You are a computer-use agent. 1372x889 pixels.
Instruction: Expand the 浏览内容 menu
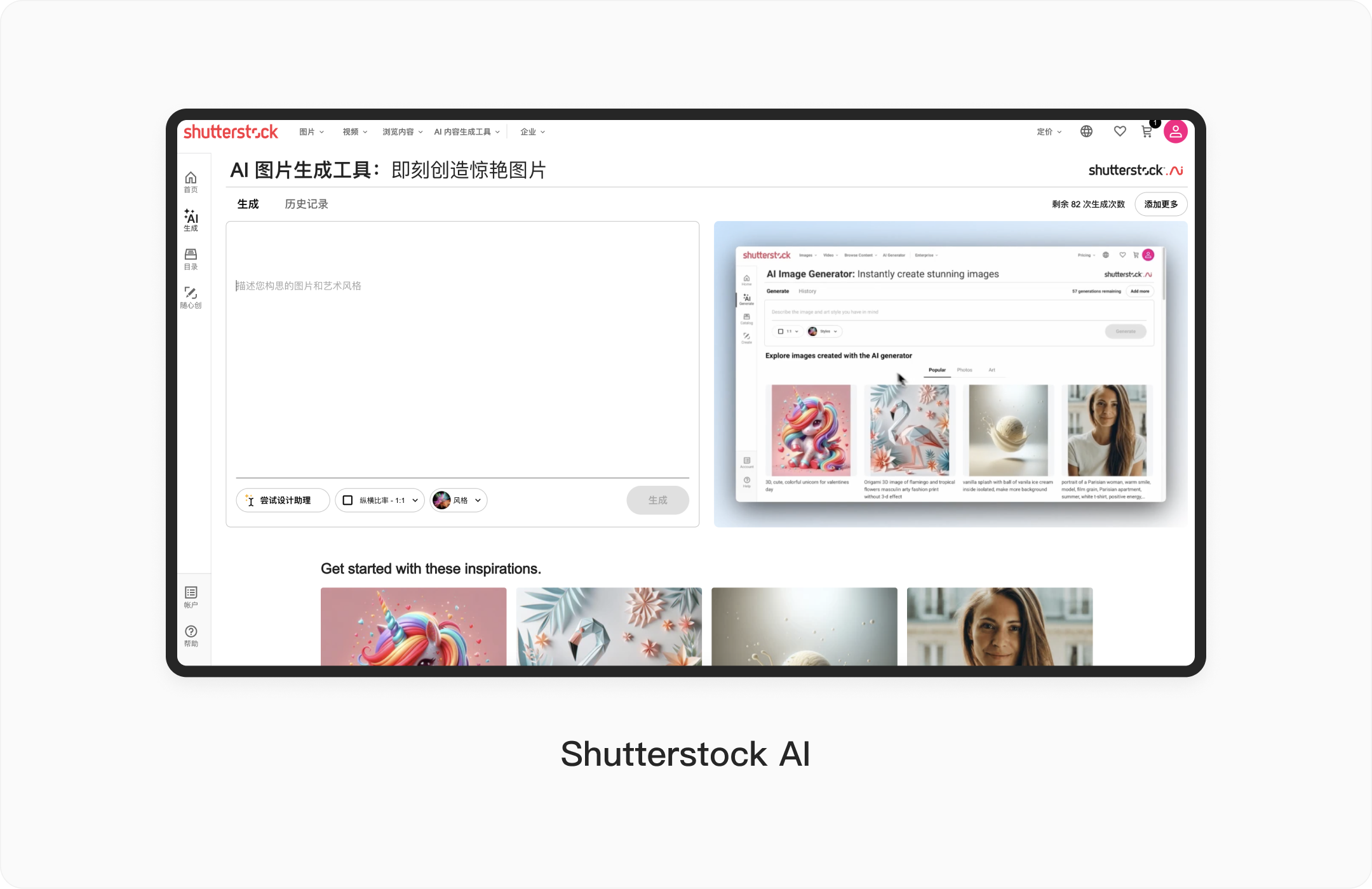(402, 132)
